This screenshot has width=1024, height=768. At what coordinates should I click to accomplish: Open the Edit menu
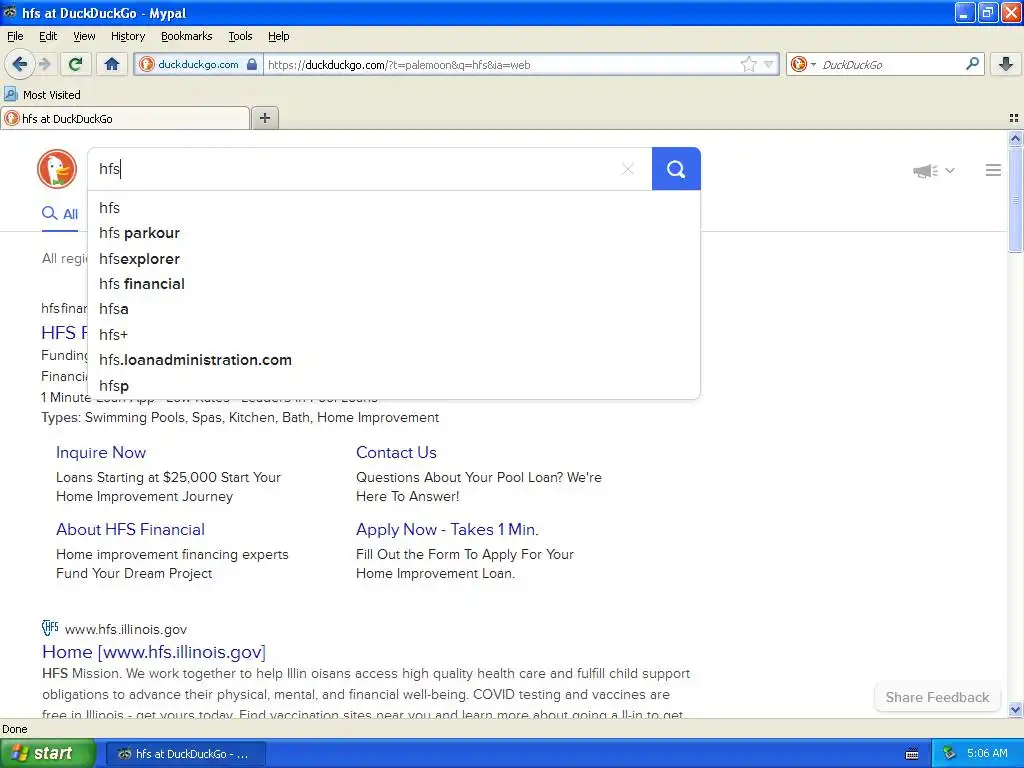[48, 36]
